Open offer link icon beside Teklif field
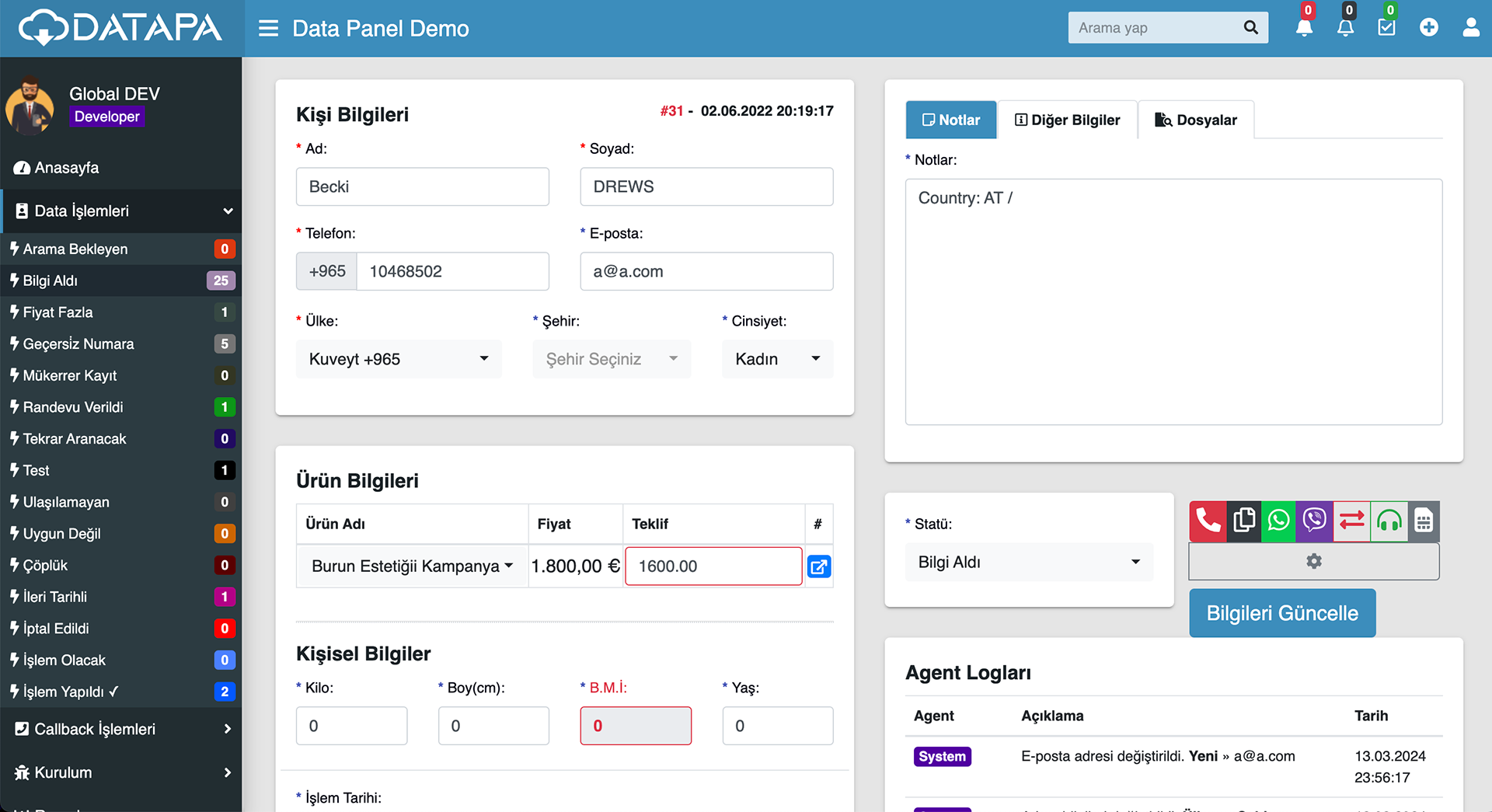The image size is (1492, 812). pyautogui.click(x=819, y=566)
